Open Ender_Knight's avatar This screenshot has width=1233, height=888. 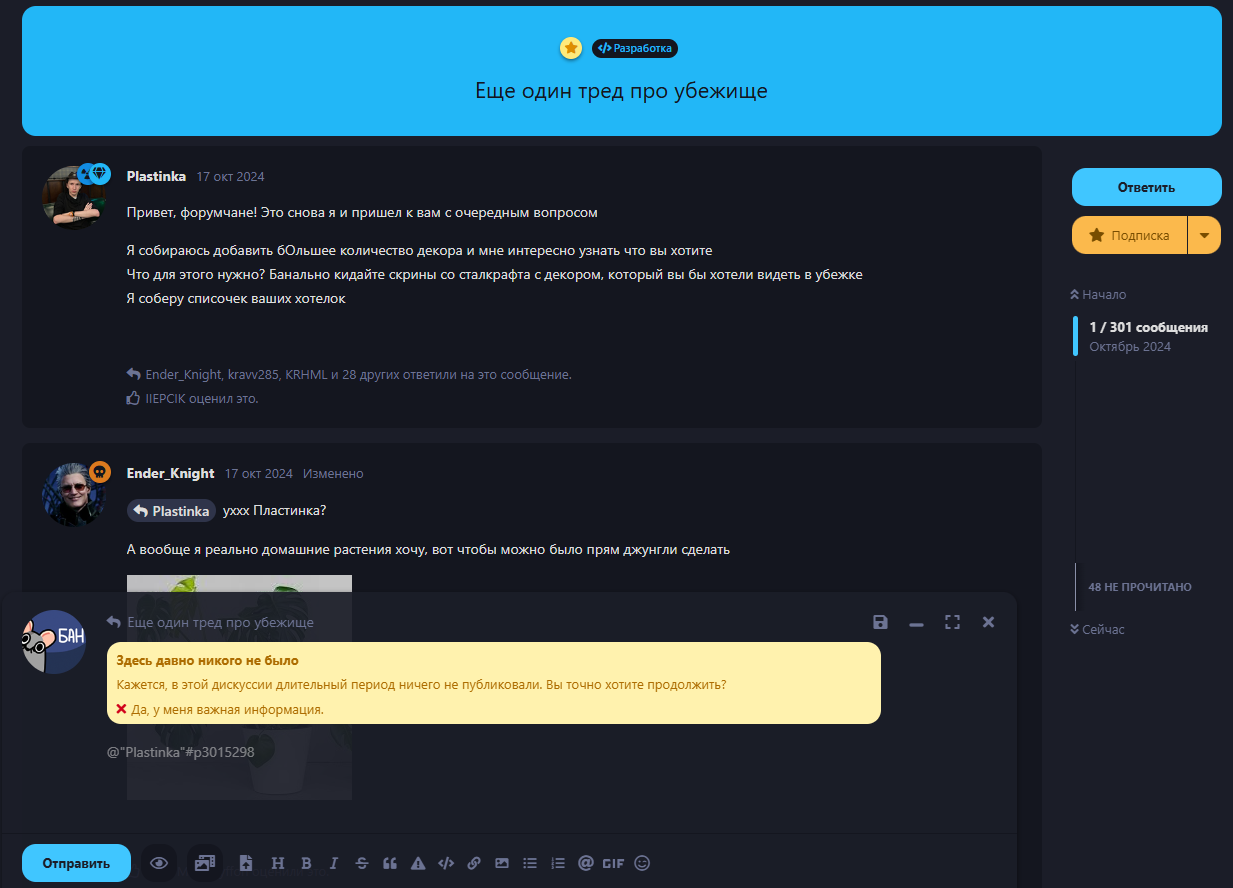tap(73, 494)
